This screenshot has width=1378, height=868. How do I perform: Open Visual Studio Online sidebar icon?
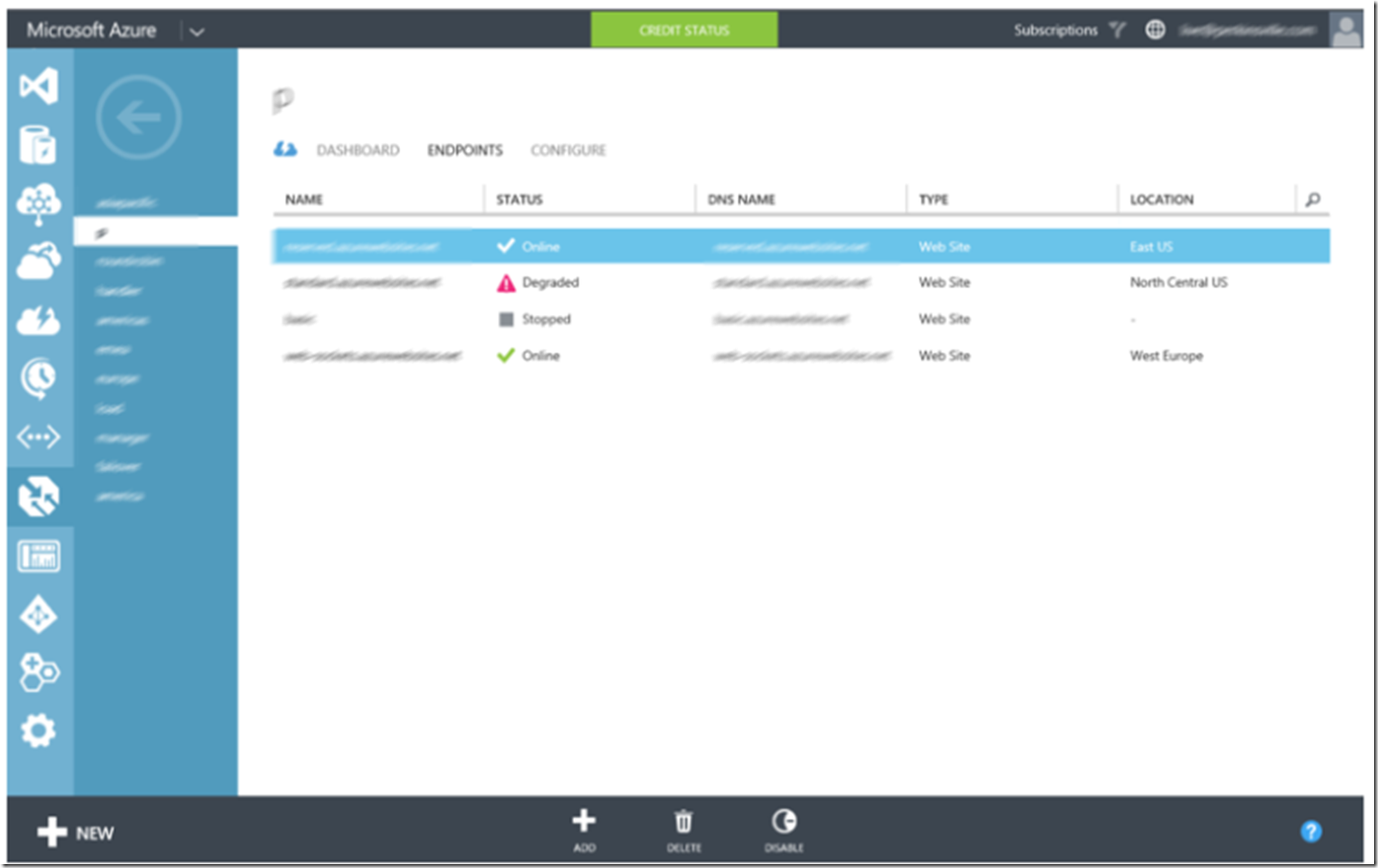point(39,87)
